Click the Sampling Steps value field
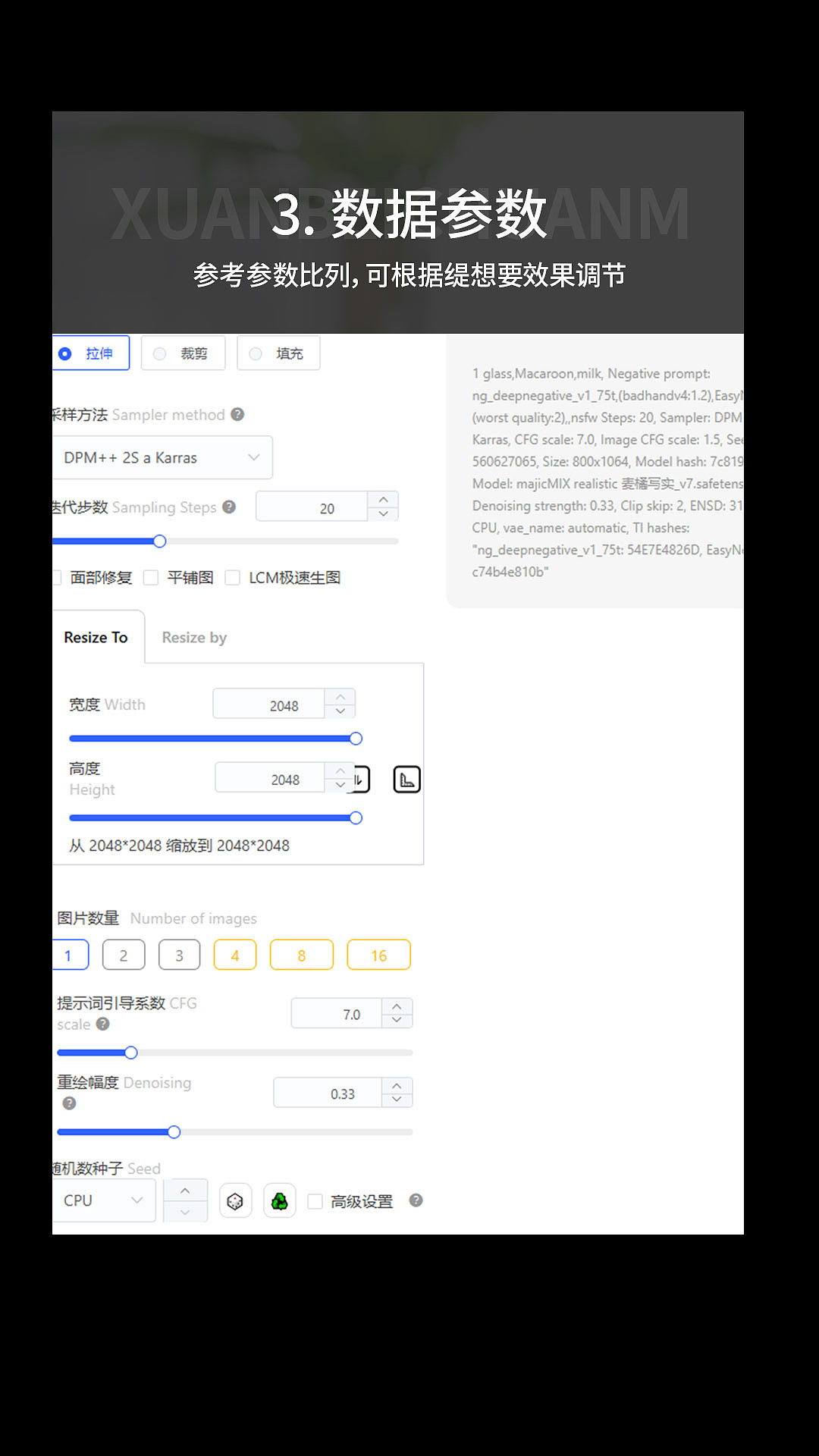Screen dimensions: 819x1456 [x=312, y=507]
